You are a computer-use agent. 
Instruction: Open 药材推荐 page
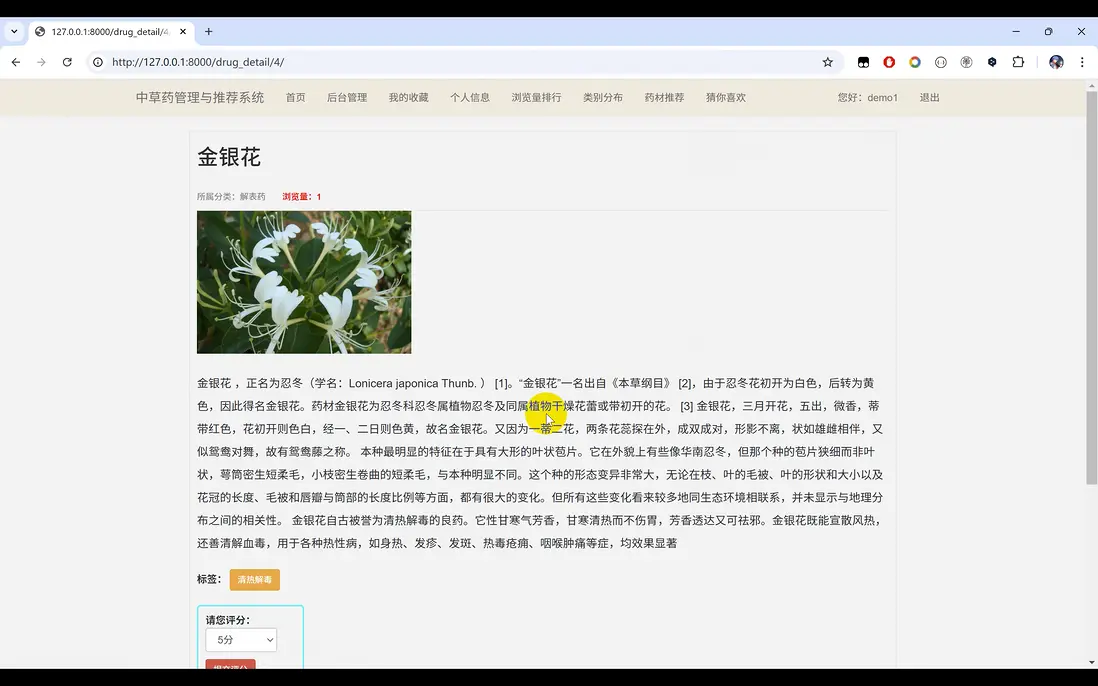coord(665,97)
